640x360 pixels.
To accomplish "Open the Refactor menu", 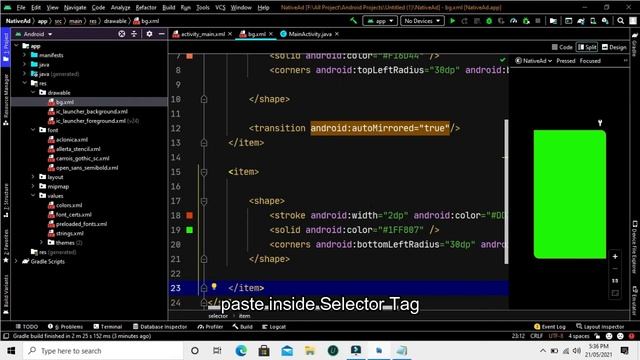I will click(x=146, y=7).
